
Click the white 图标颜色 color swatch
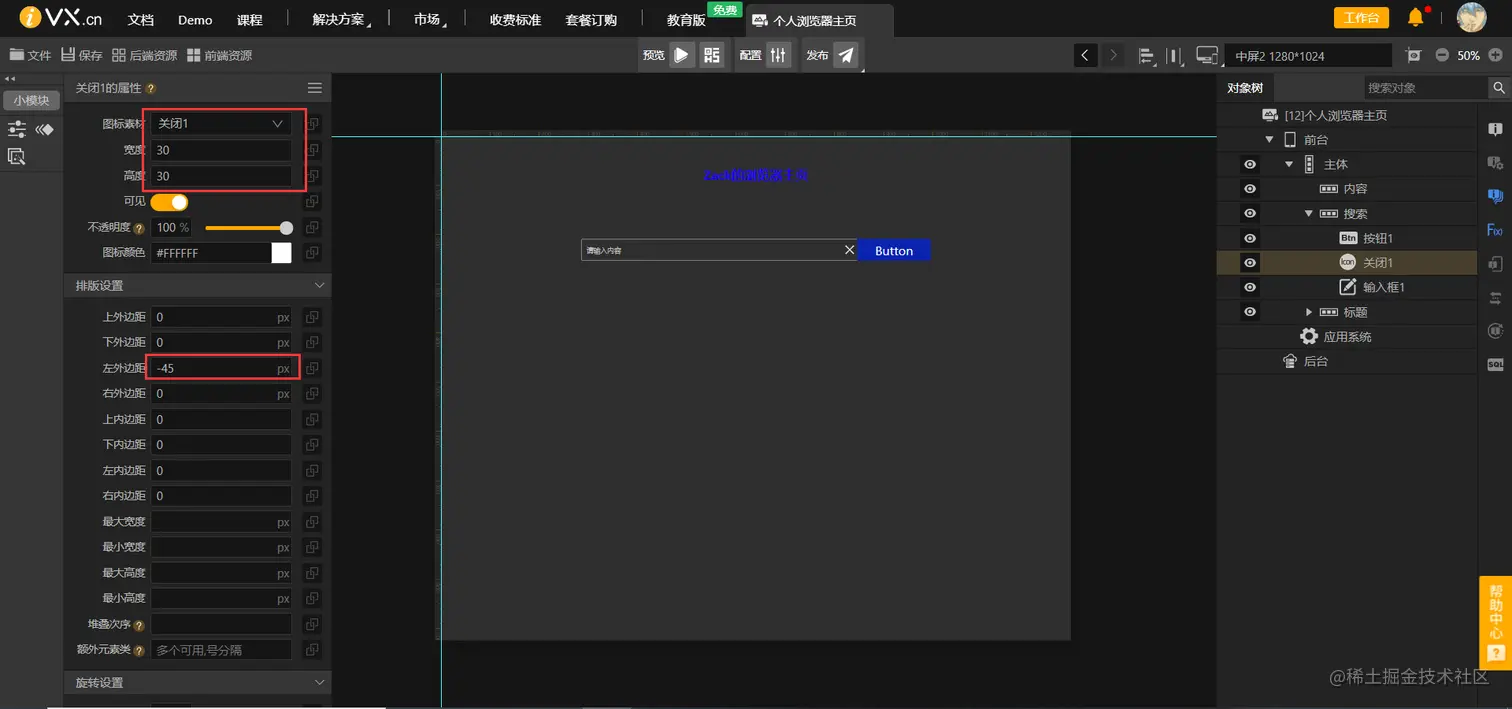[281, 253]
